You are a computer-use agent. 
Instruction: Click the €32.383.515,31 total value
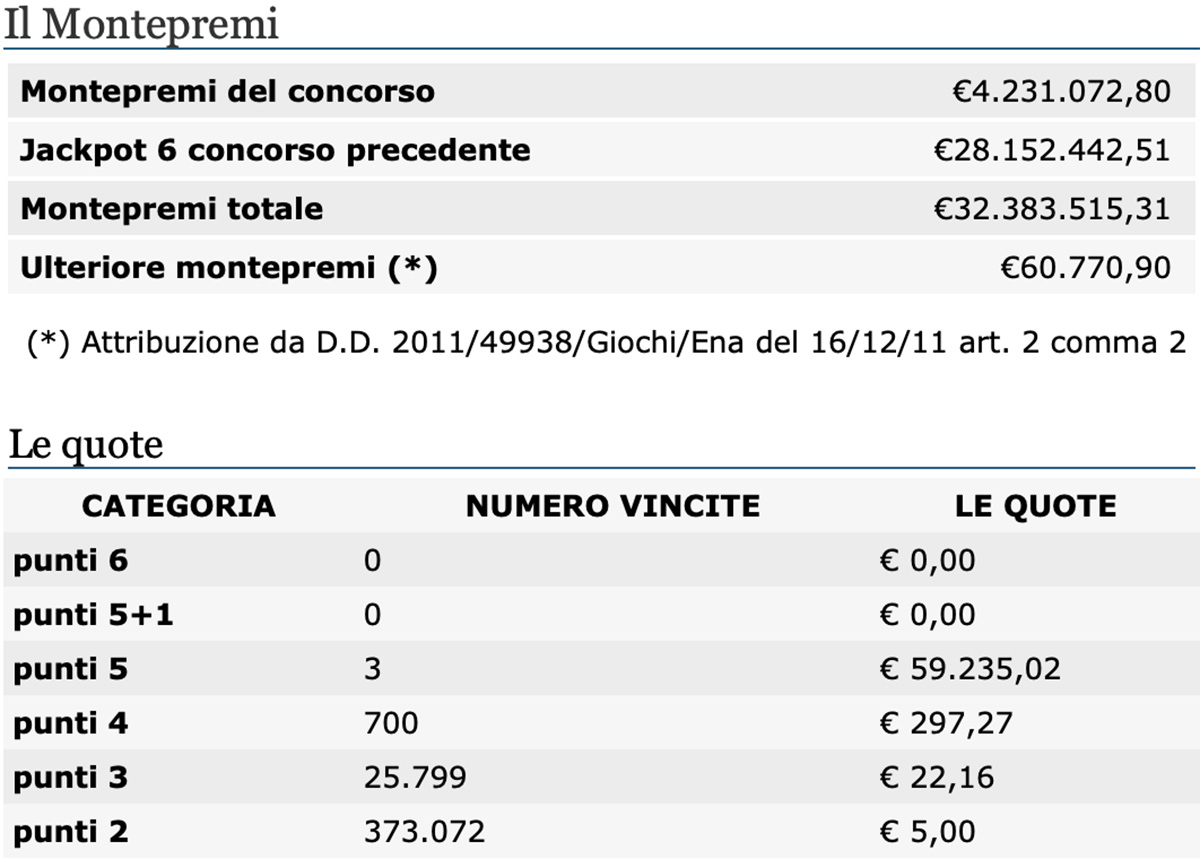tap(1052, 209)
